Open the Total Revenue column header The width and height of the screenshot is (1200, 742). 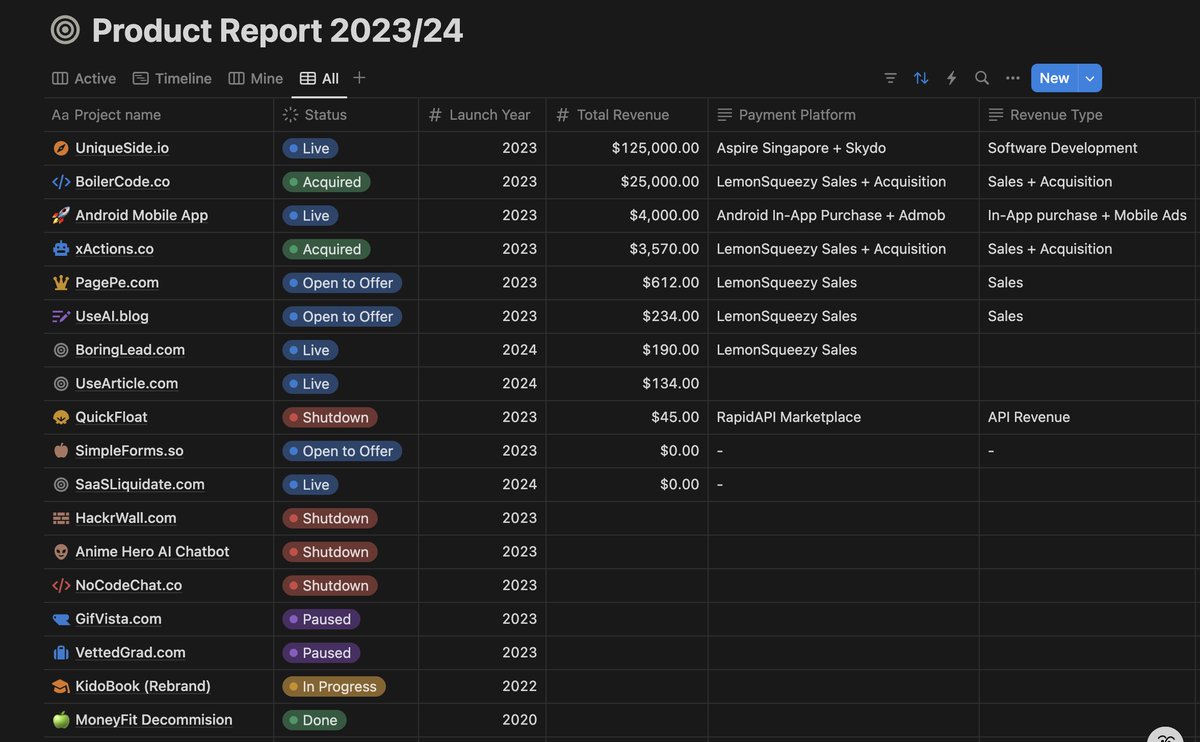coord(627,115)
